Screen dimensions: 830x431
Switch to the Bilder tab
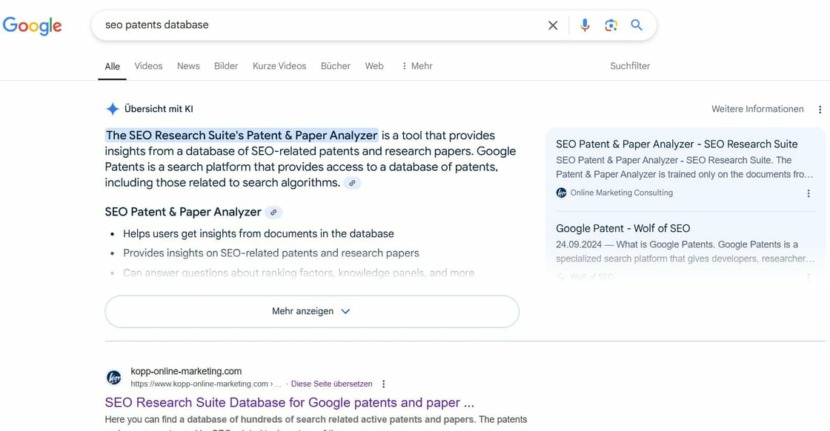(x=226, y=66)
